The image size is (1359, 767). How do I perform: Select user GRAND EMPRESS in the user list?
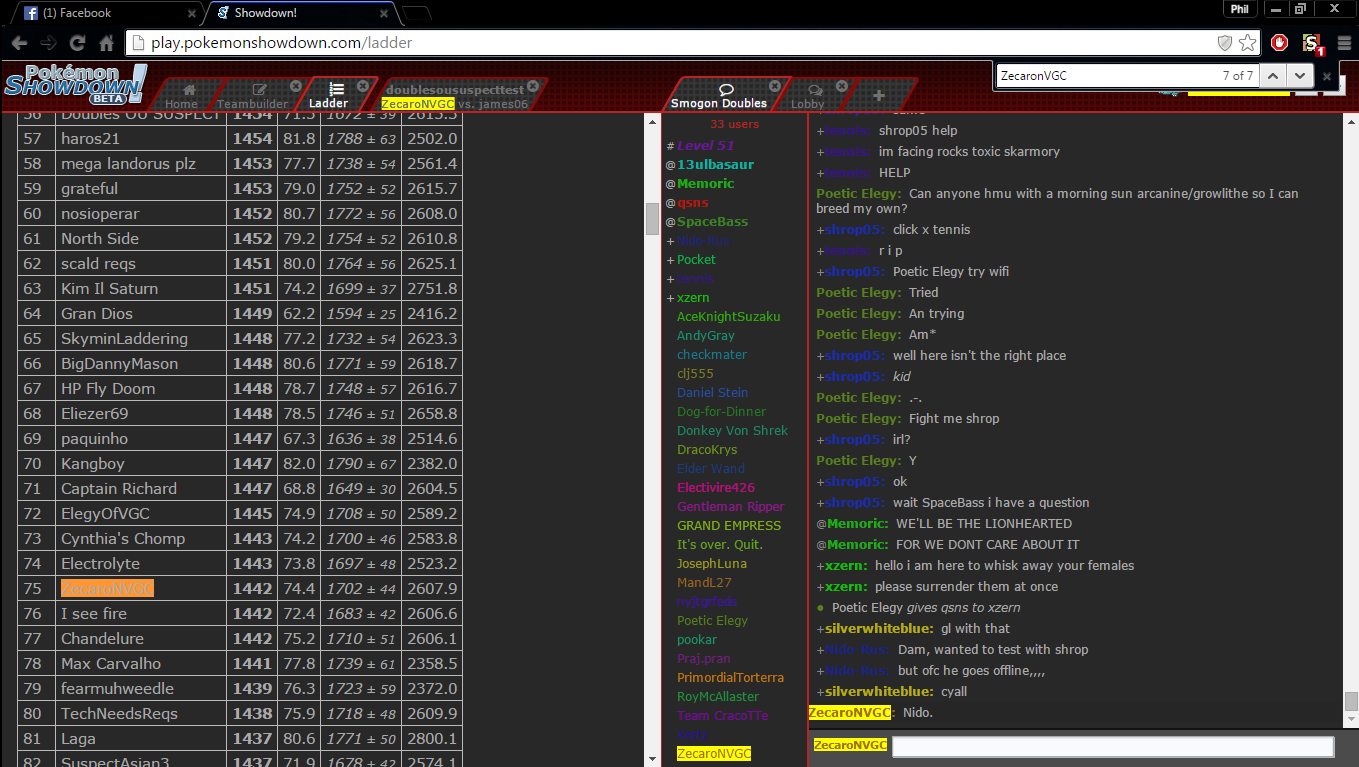(x=728, y=526)
